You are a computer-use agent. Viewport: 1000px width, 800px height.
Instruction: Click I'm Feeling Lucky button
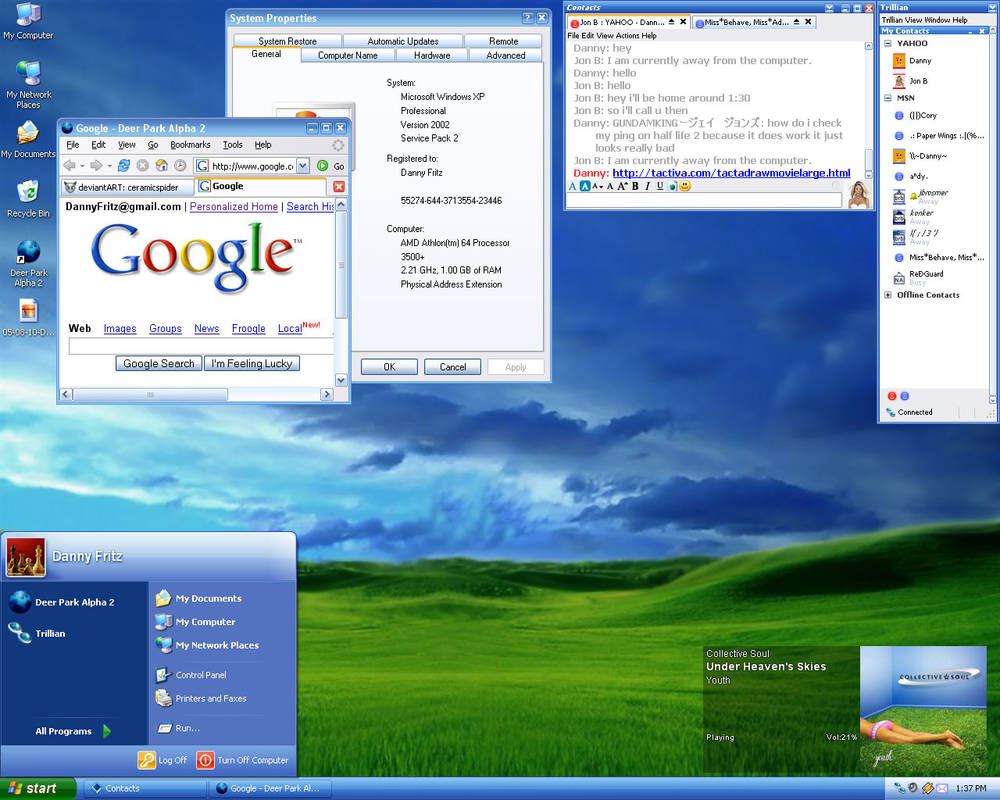[252, 364]
